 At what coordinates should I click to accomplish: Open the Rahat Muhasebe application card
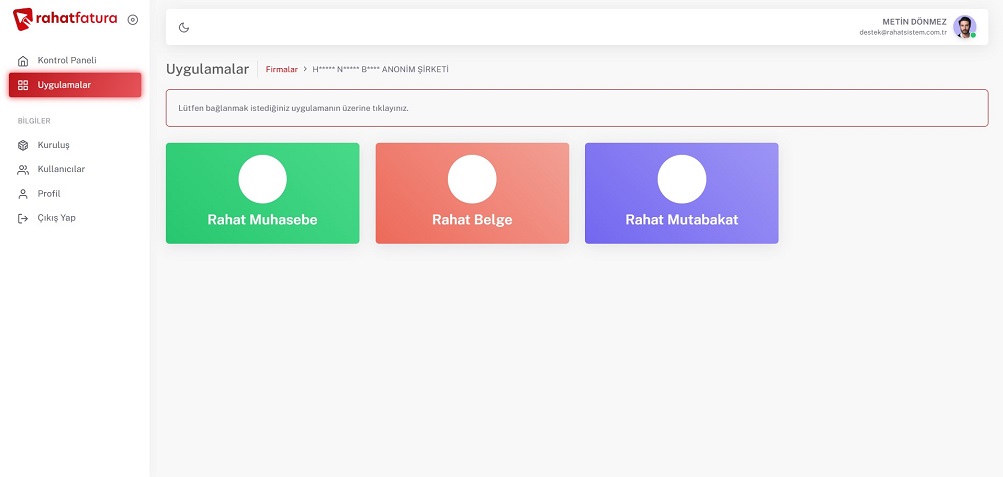pyautogui.click(x=262, y=193)
